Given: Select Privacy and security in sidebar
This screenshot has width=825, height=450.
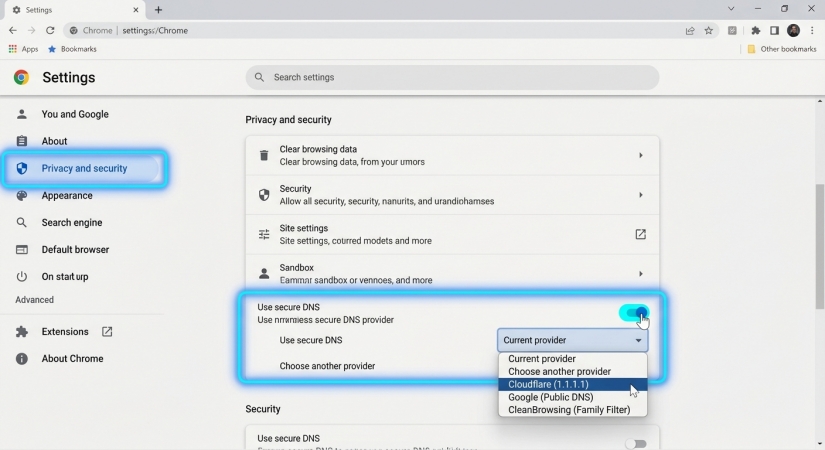Looking at the screenshot, I should 82,168.
